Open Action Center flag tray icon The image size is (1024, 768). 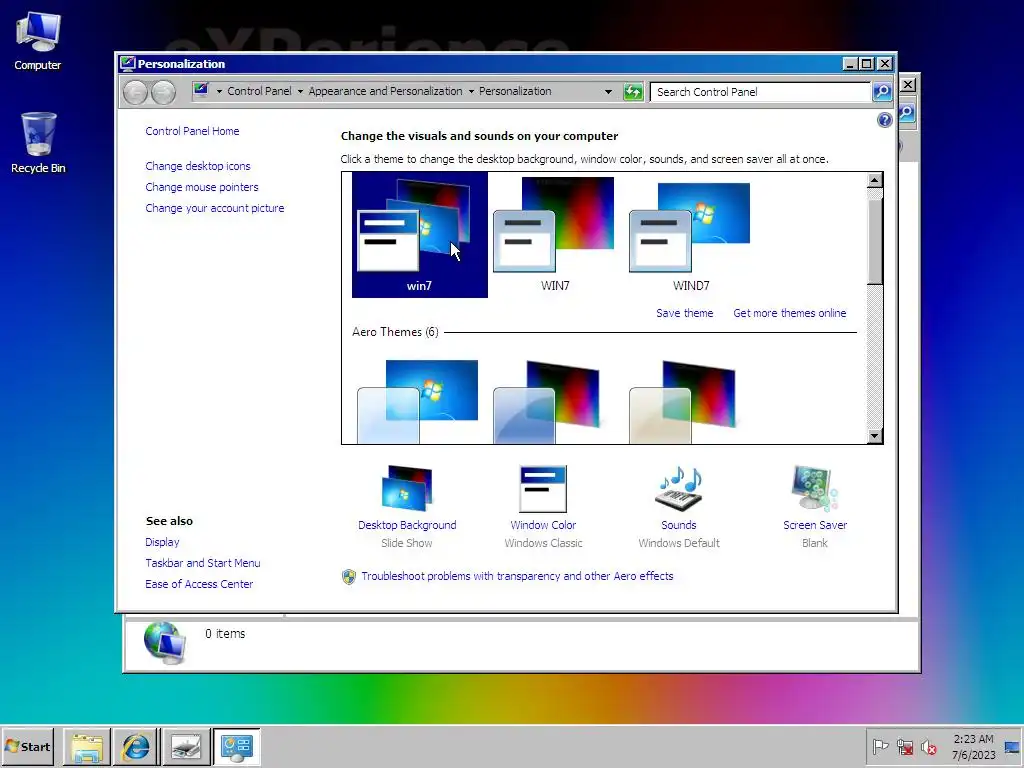point(880,746)
